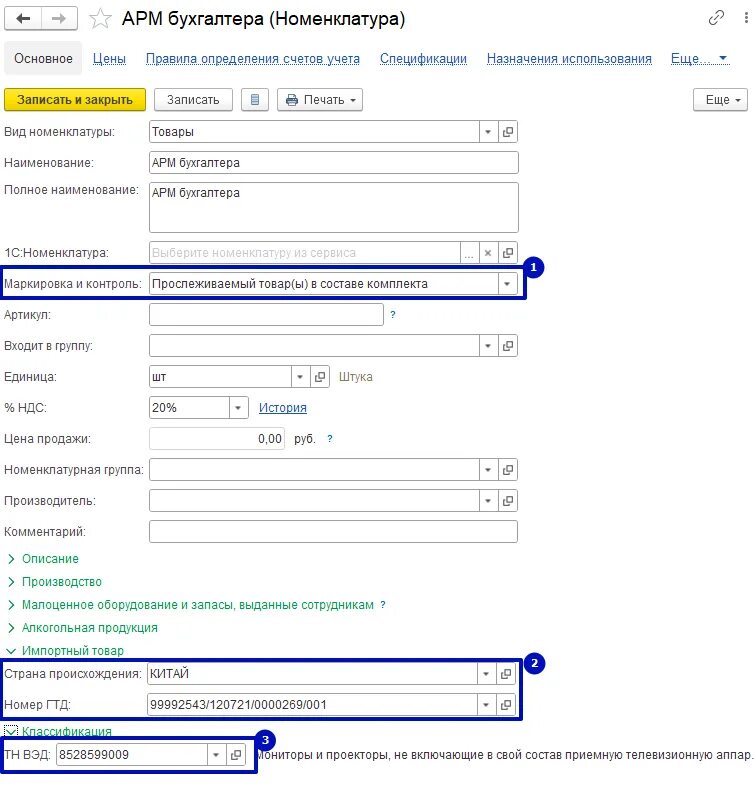
Task: Open Маркировка и контроль dropdown arrow
Action: coord(507,284)
